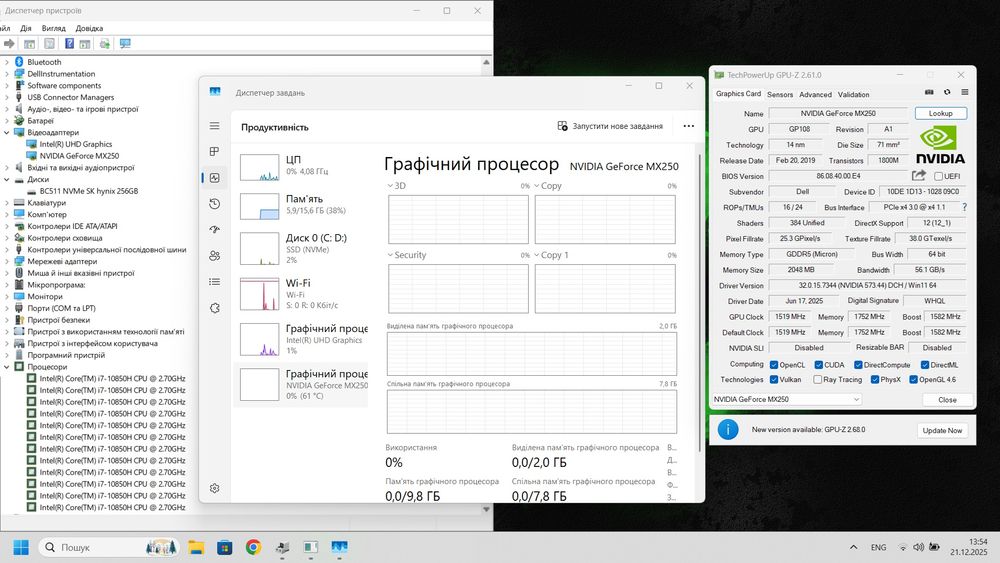Open Microsoft Store from the taskbar
The width and height of the screenshot is (1000, 563).
(224, 547)
